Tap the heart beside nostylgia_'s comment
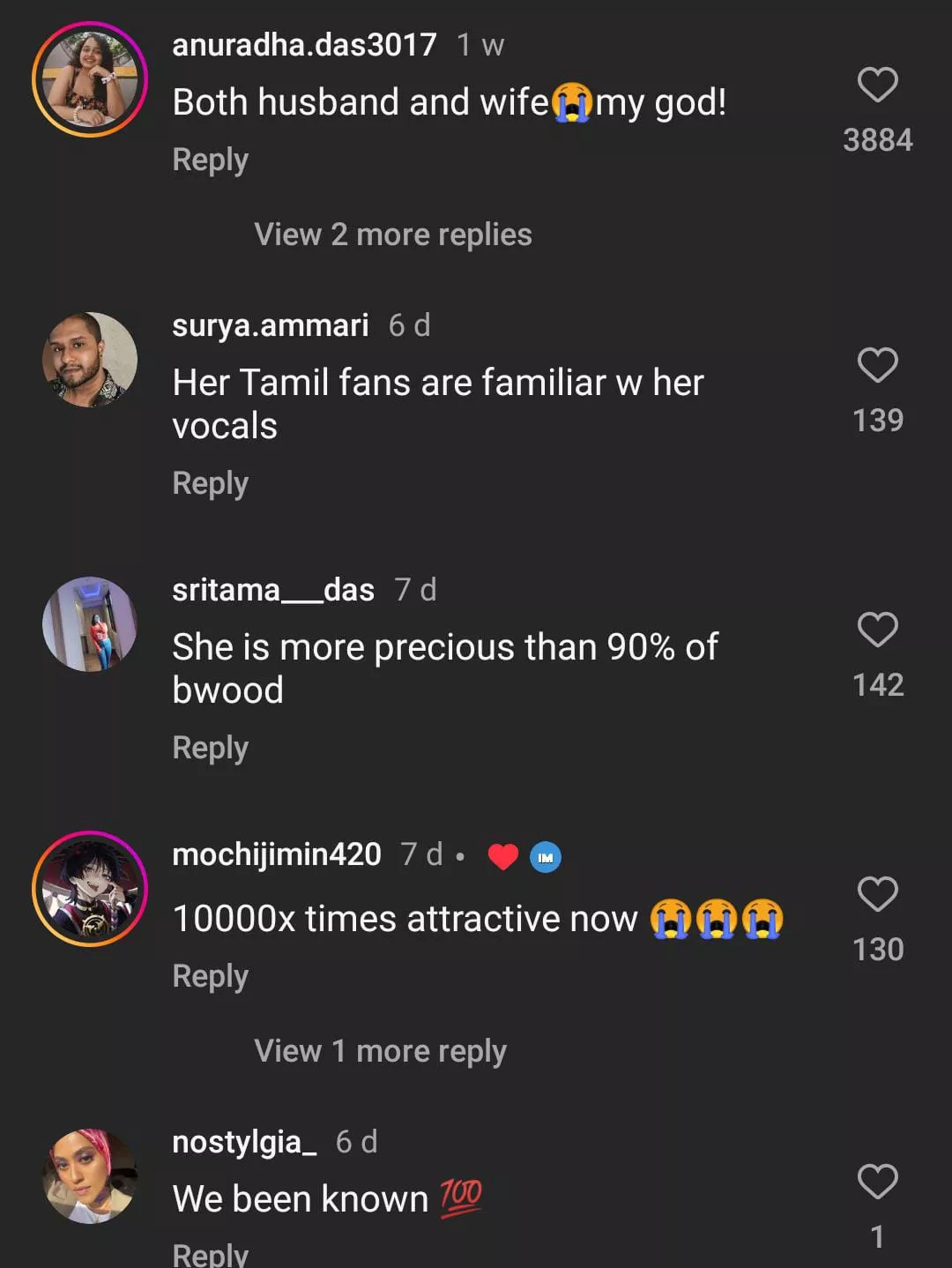 click(x=877, y=1182)
